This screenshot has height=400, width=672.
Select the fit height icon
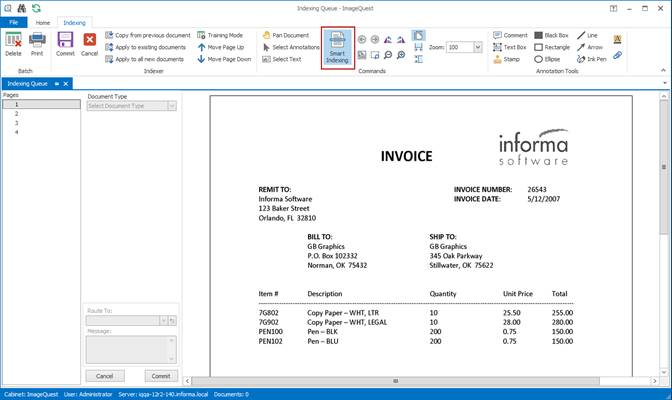pos(419,59)
